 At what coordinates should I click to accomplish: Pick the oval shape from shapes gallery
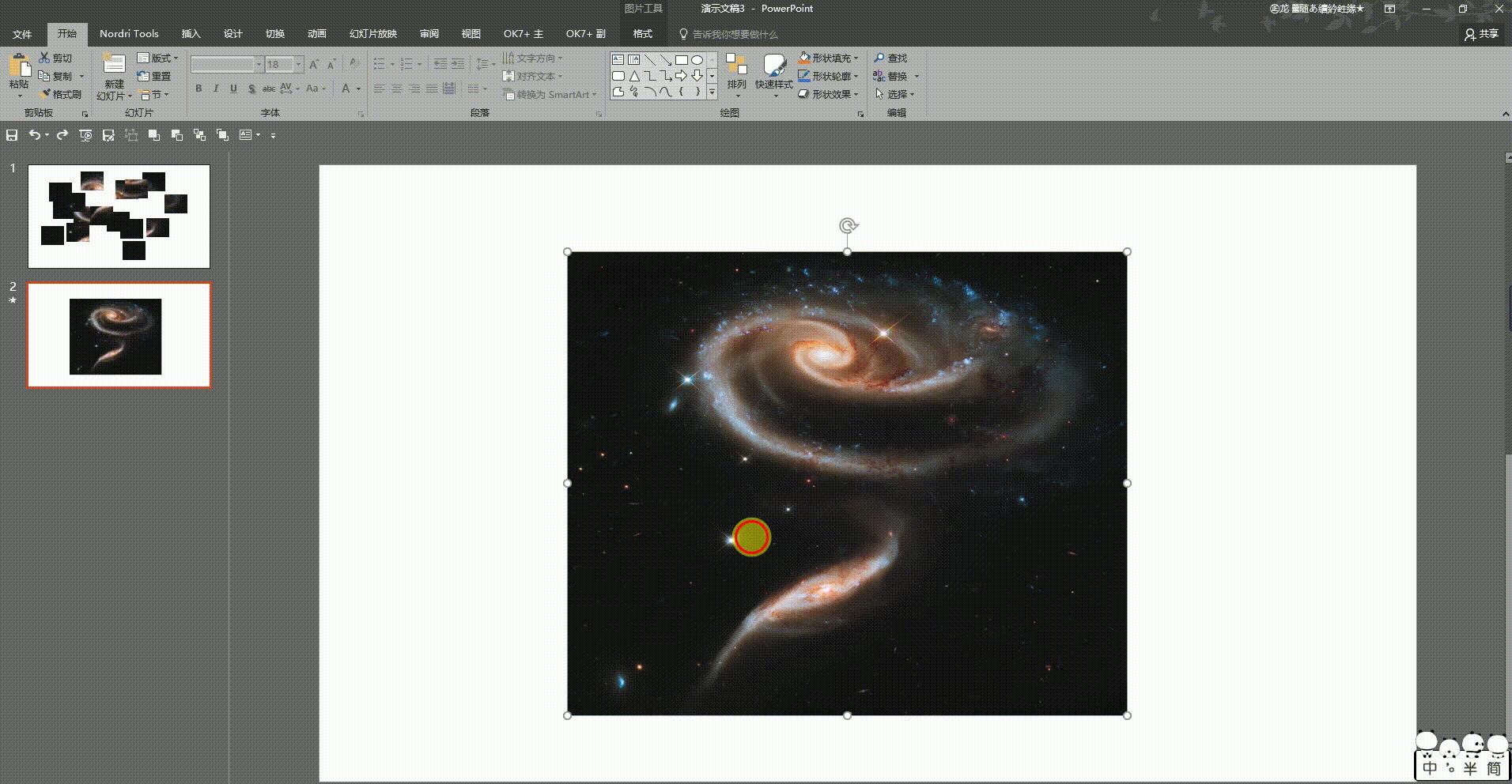[x=697, y=60]
